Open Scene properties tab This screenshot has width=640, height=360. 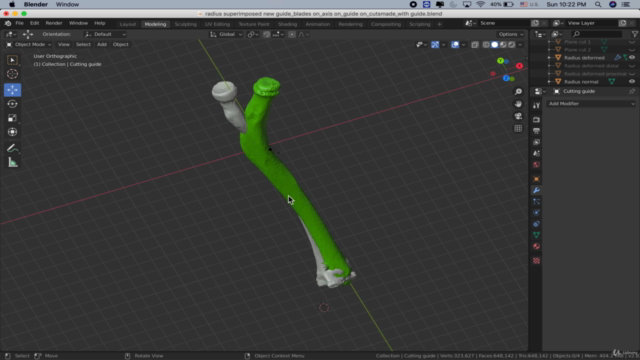point(536,153)
